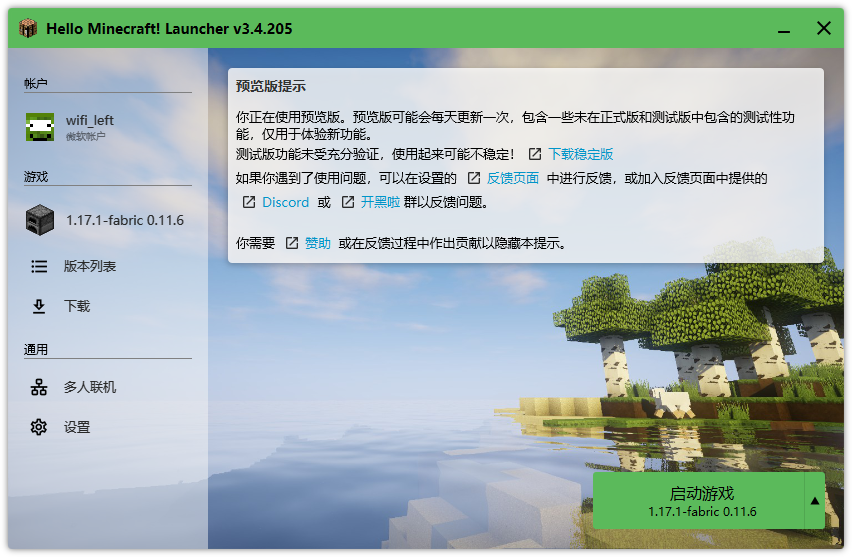Click external link icon before Discord
Image resolution: width=852 pixels, height=557 pixels.
tap(249, 202)
